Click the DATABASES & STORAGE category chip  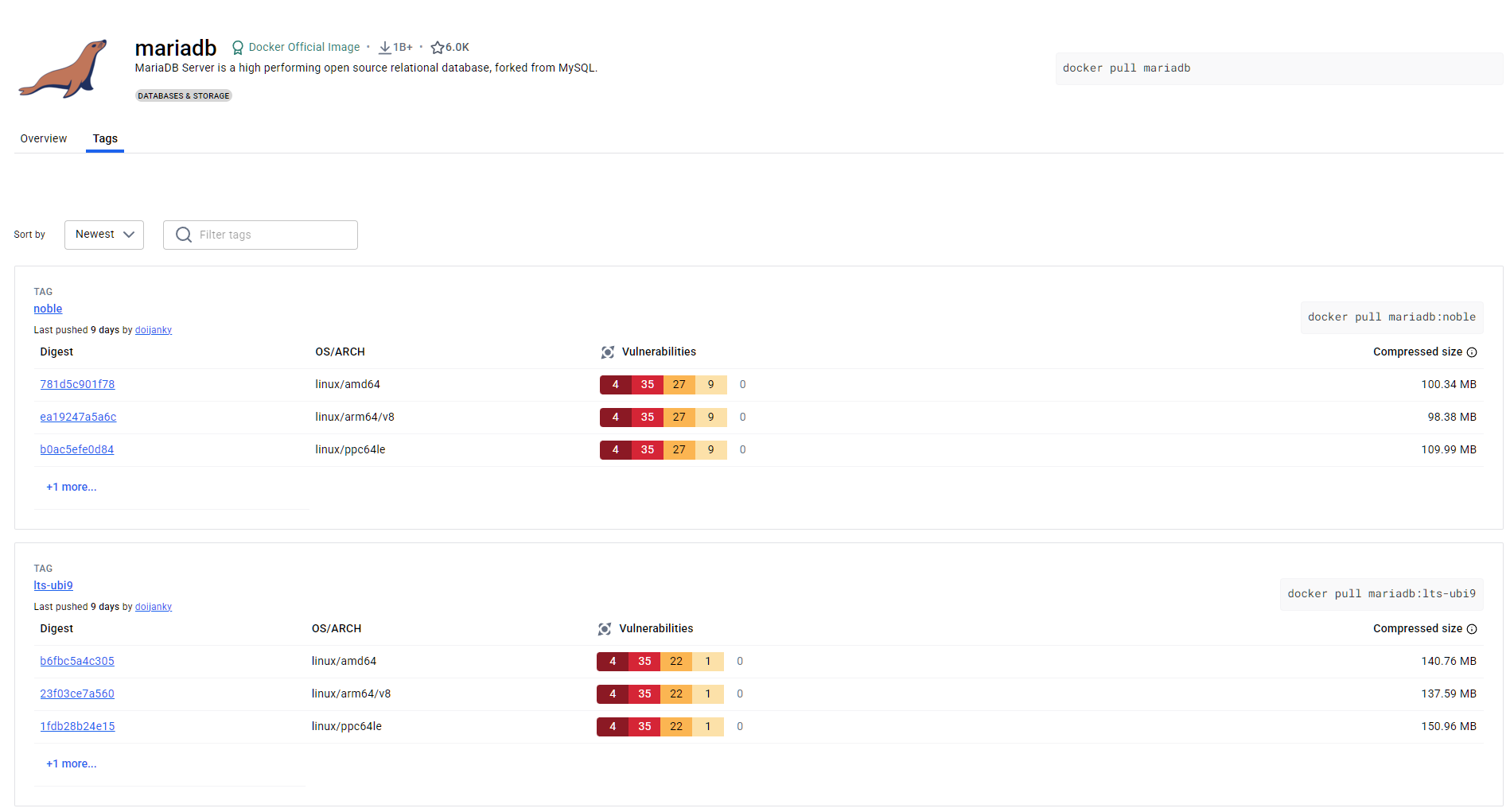point(184,95)
